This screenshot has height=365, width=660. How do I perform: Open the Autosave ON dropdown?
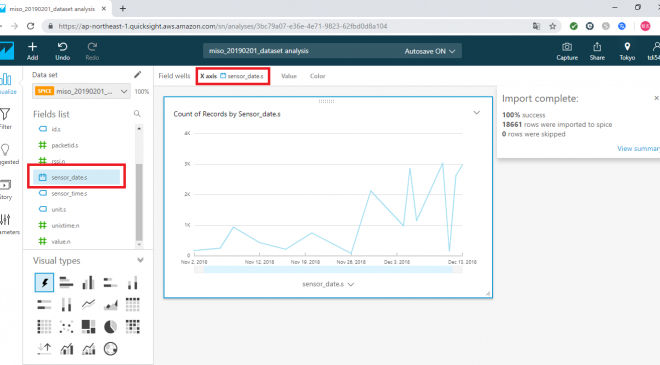coord(430,51)
